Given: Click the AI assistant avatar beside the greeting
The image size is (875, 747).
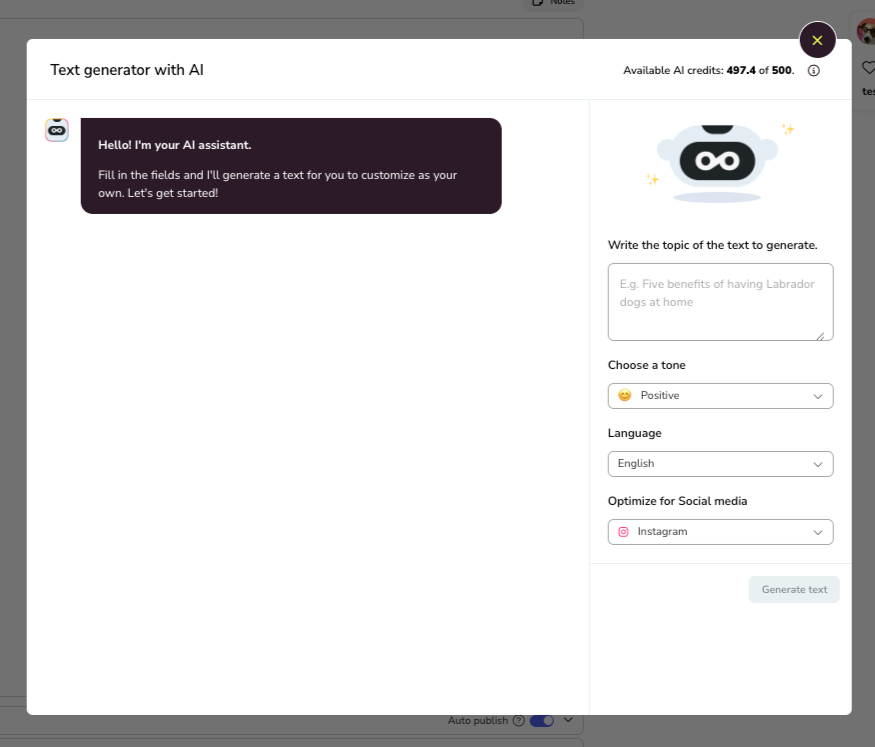Looking at the screenshot, I should (56, 130).
